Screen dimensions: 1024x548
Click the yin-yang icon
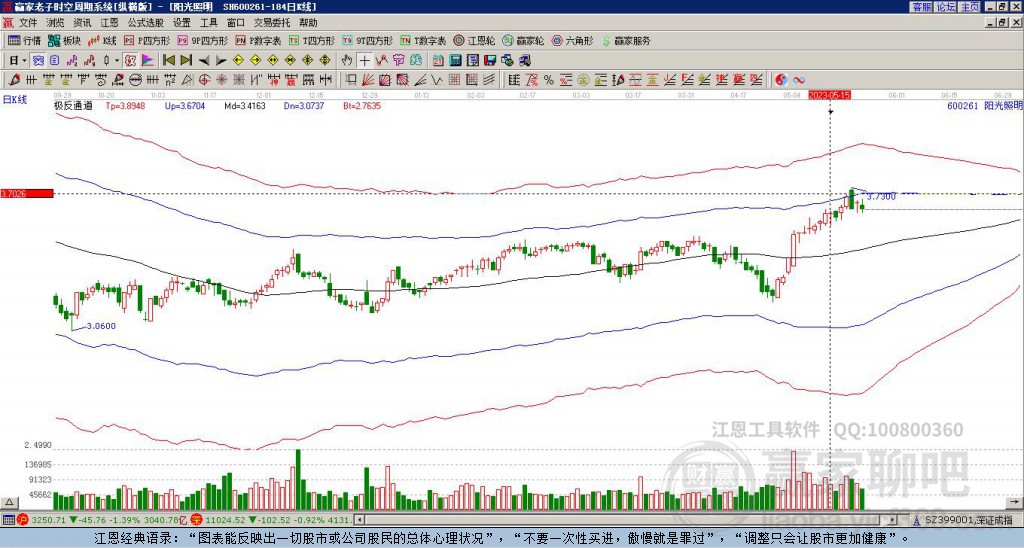[x=781, y=80]
